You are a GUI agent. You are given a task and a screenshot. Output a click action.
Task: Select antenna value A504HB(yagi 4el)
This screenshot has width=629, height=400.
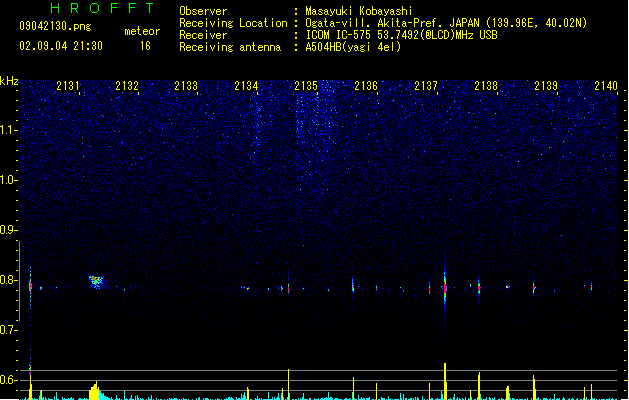click(x=353, y=47)
